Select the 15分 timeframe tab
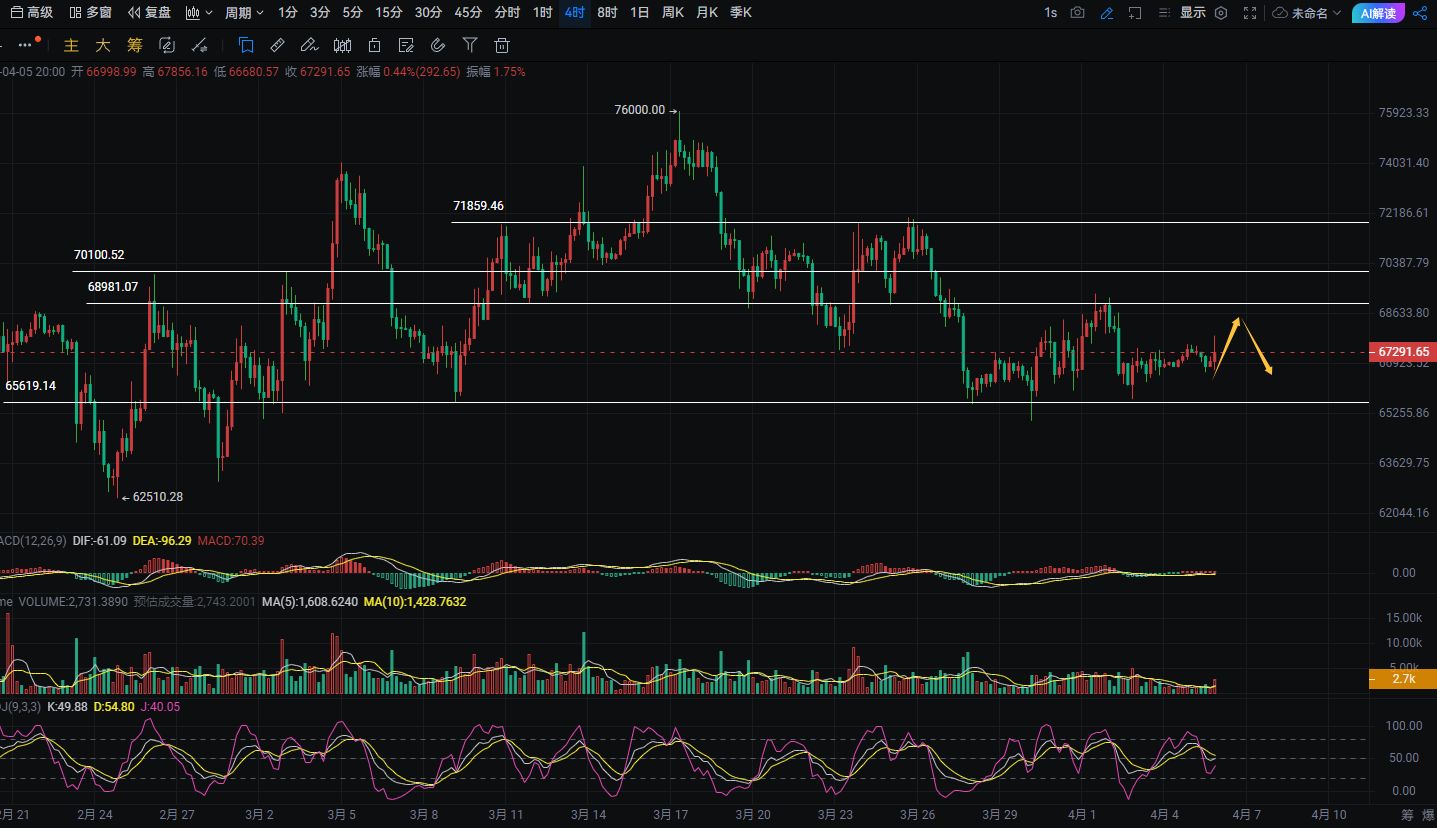Screen dimensions: 1437x828 point(389,13)
